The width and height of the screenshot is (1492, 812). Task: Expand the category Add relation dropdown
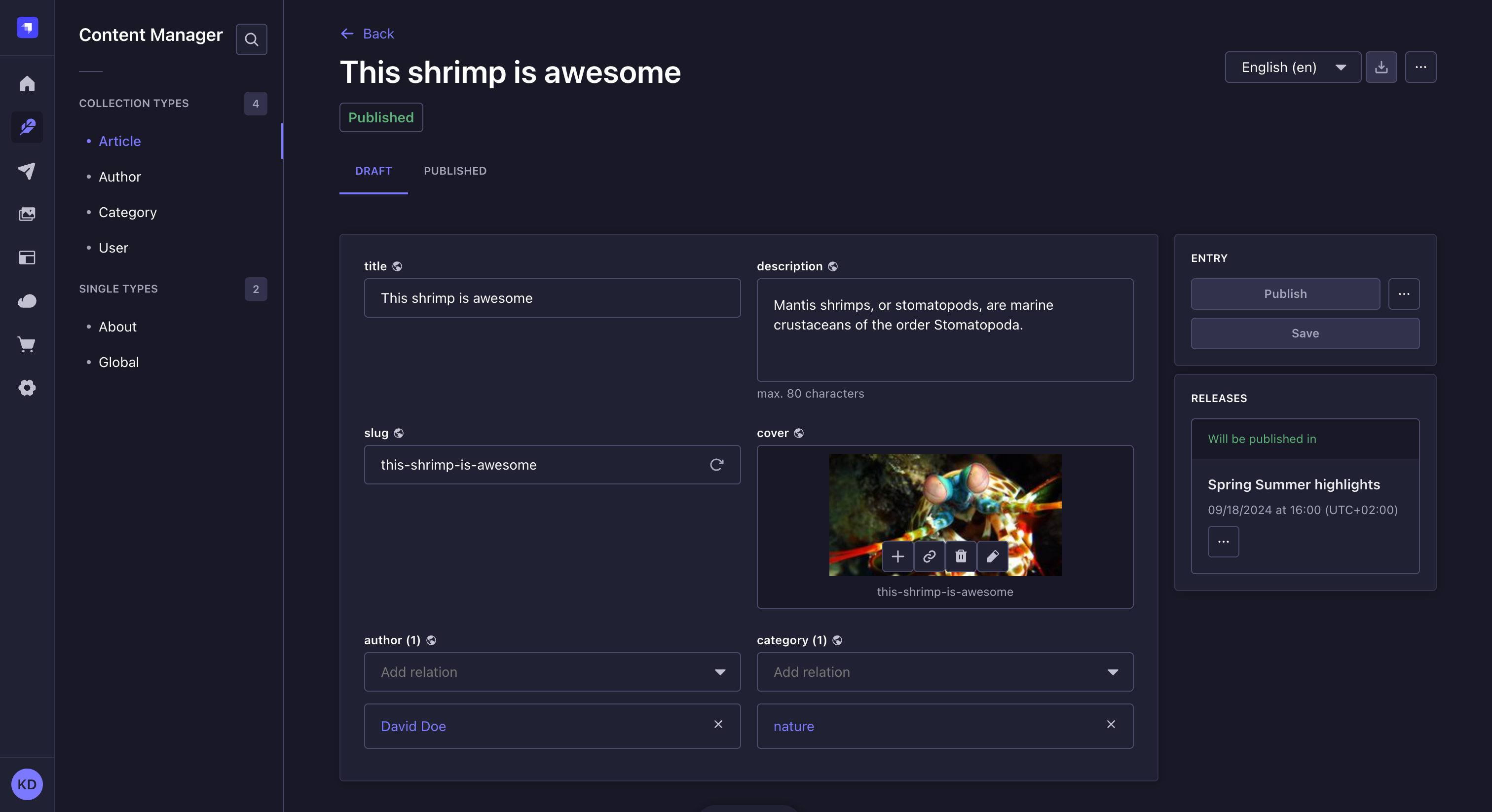click(1112, 672)
